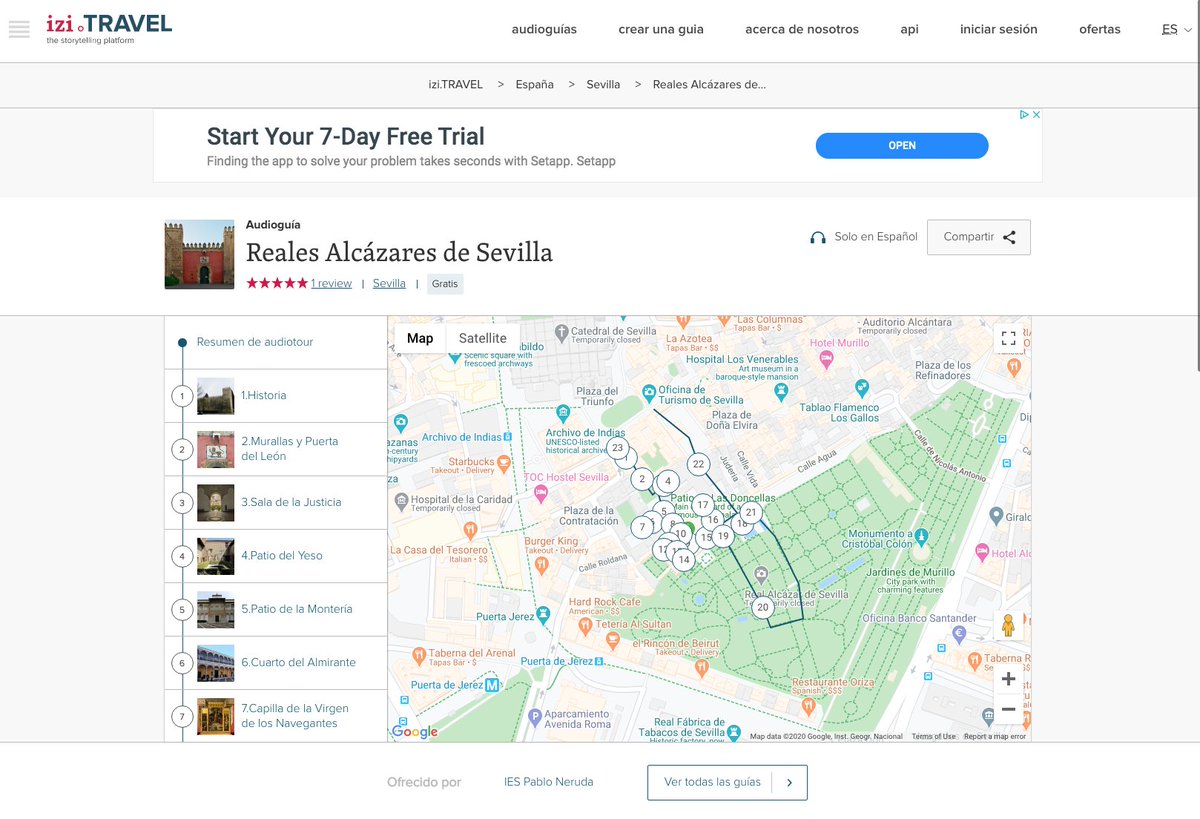Image resolution: width=1200 pixels, height=819 pixels.
Task: Click TOC Hostel Sevilla hotel pin
Action: 540,493
